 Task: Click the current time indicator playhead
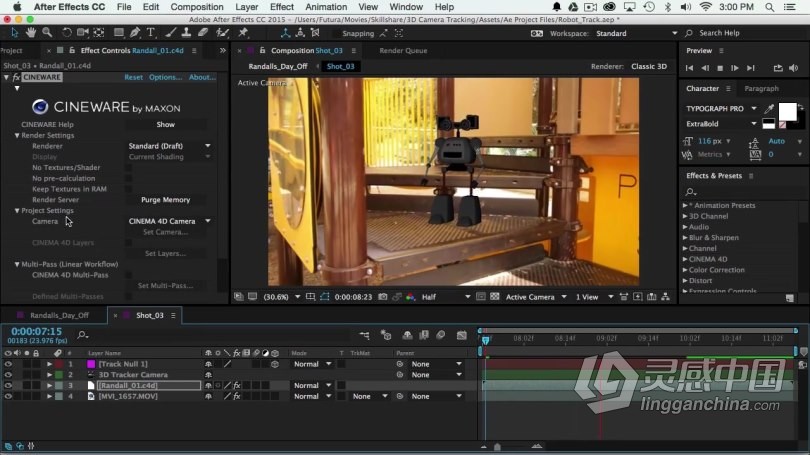point(486,339)
